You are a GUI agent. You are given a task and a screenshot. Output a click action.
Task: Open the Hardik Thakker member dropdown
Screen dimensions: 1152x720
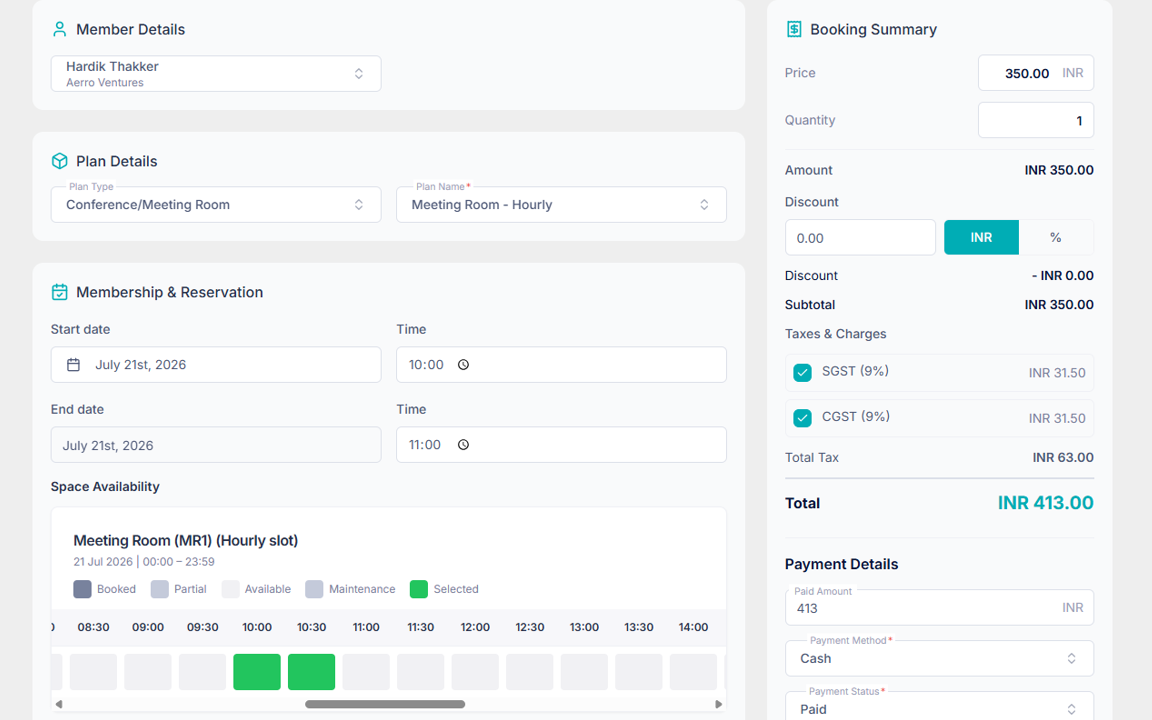(216, 73)
